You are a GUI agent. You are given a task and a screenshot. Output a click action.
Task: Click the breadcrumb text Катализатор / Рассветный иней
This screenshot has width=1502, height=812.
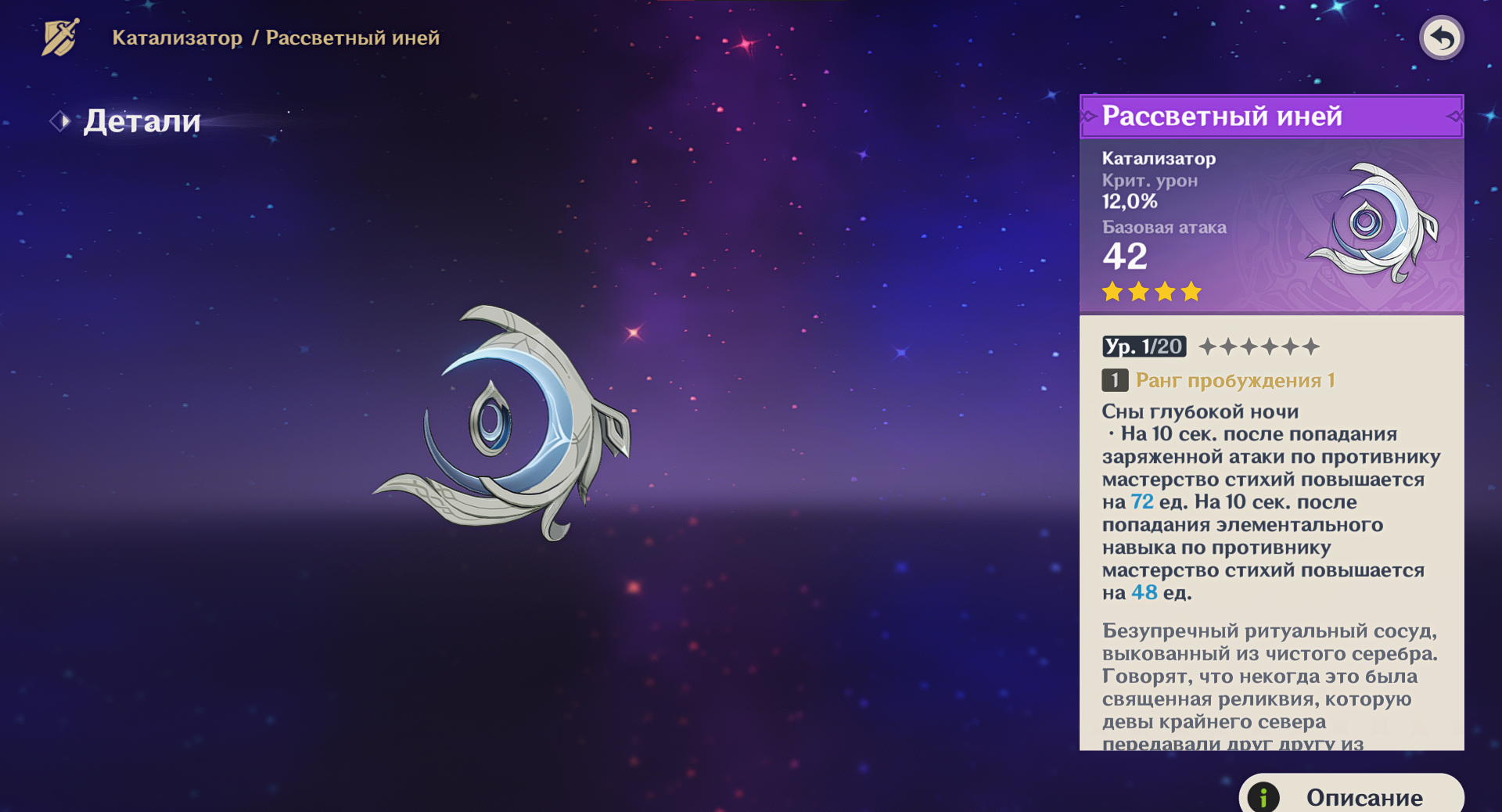(x=275, y=38)
